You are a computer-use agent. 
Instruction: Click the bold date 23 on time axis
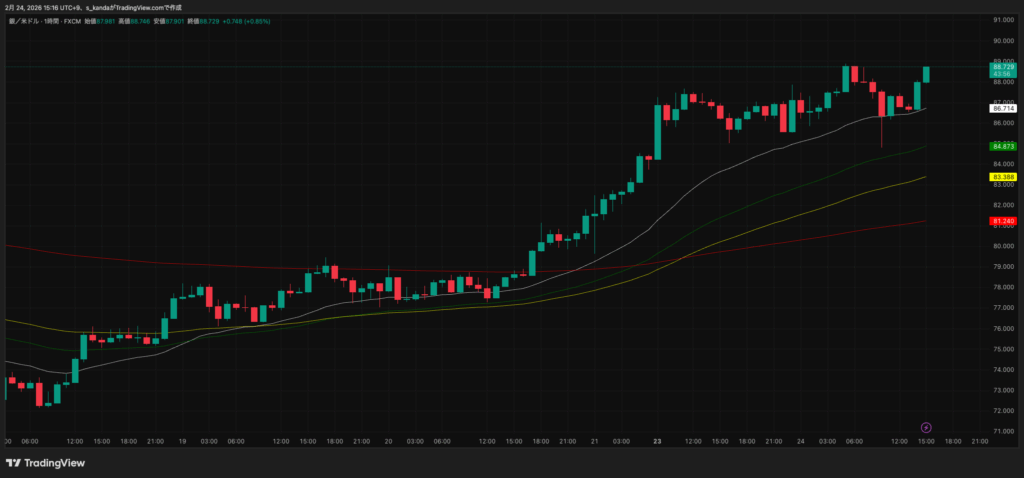tap(657, 440)
